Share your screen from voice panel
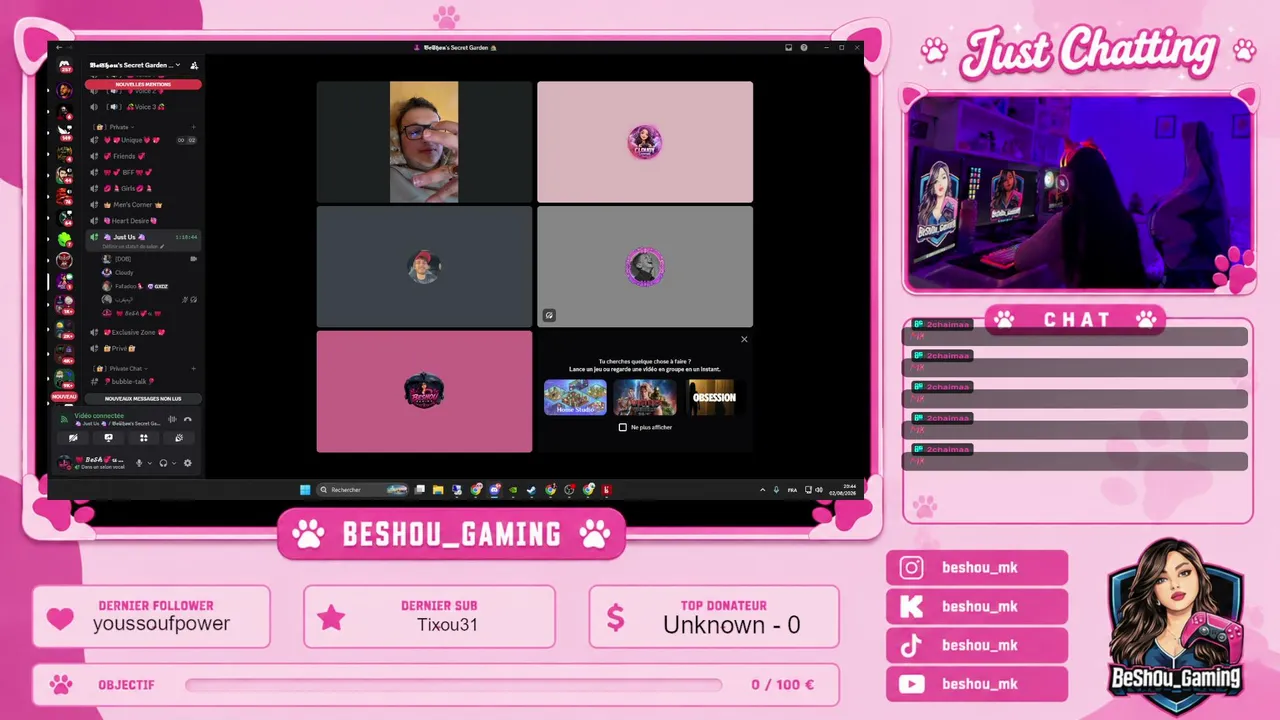This screenshot has height=720, width=1280. (x=108, y=437)
